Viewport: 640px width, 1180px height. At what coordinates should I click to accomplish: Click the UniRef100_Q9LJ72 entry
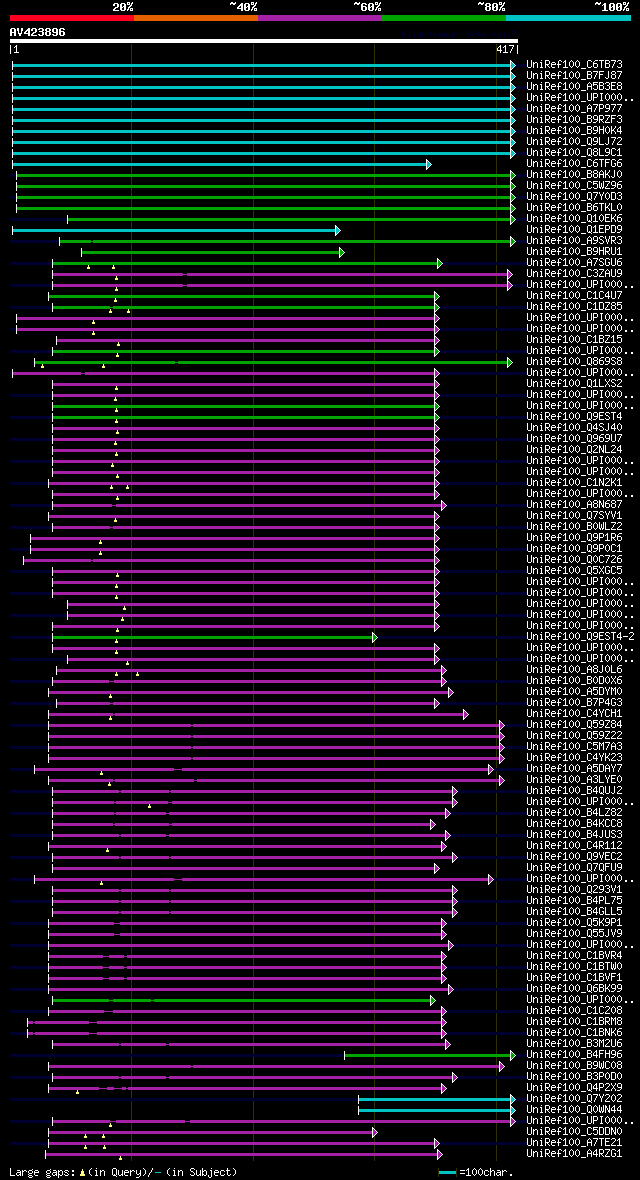point(574,141)
